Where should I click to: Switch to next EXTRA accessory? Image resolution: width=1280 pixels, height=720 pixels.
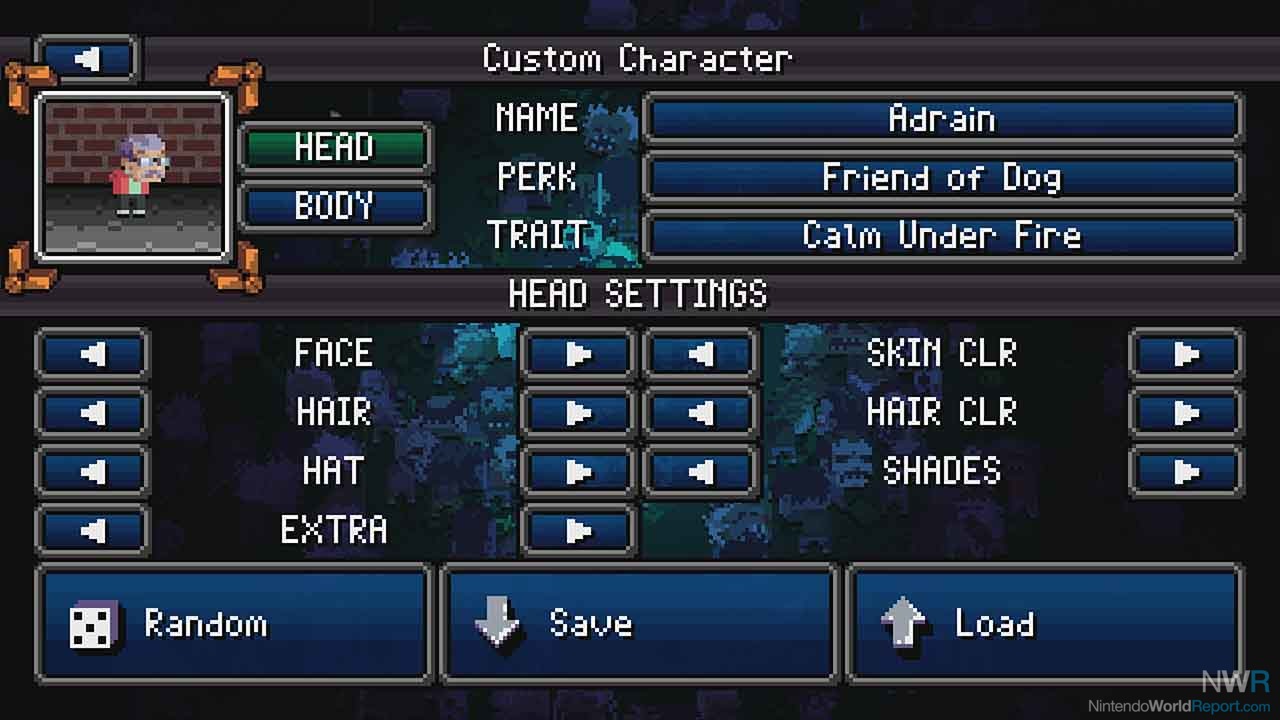[578, 530]
